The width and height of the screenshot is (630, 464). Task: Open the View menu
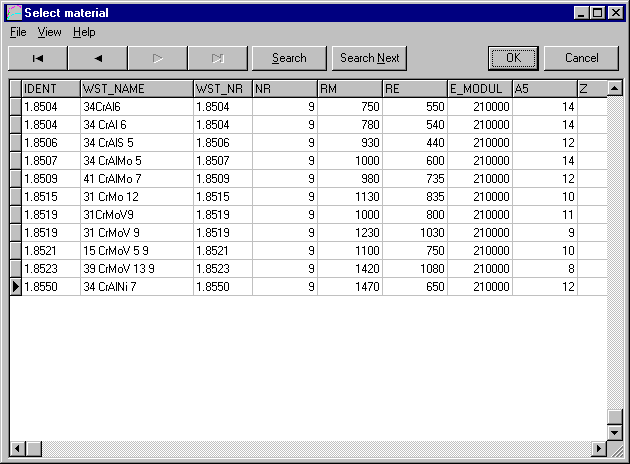[x=49, y=32]
